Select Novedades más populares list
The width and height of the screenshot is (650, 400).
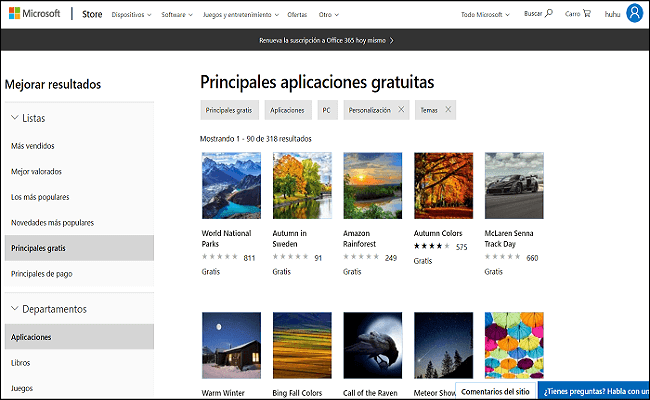[x=52, y=223]
